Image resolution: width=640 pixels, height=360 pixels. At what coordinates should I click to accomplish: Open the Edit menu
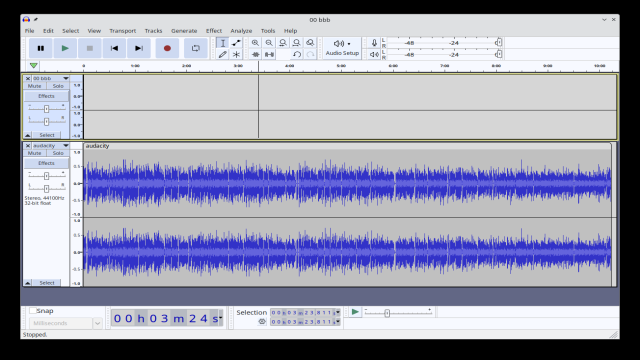48,31
